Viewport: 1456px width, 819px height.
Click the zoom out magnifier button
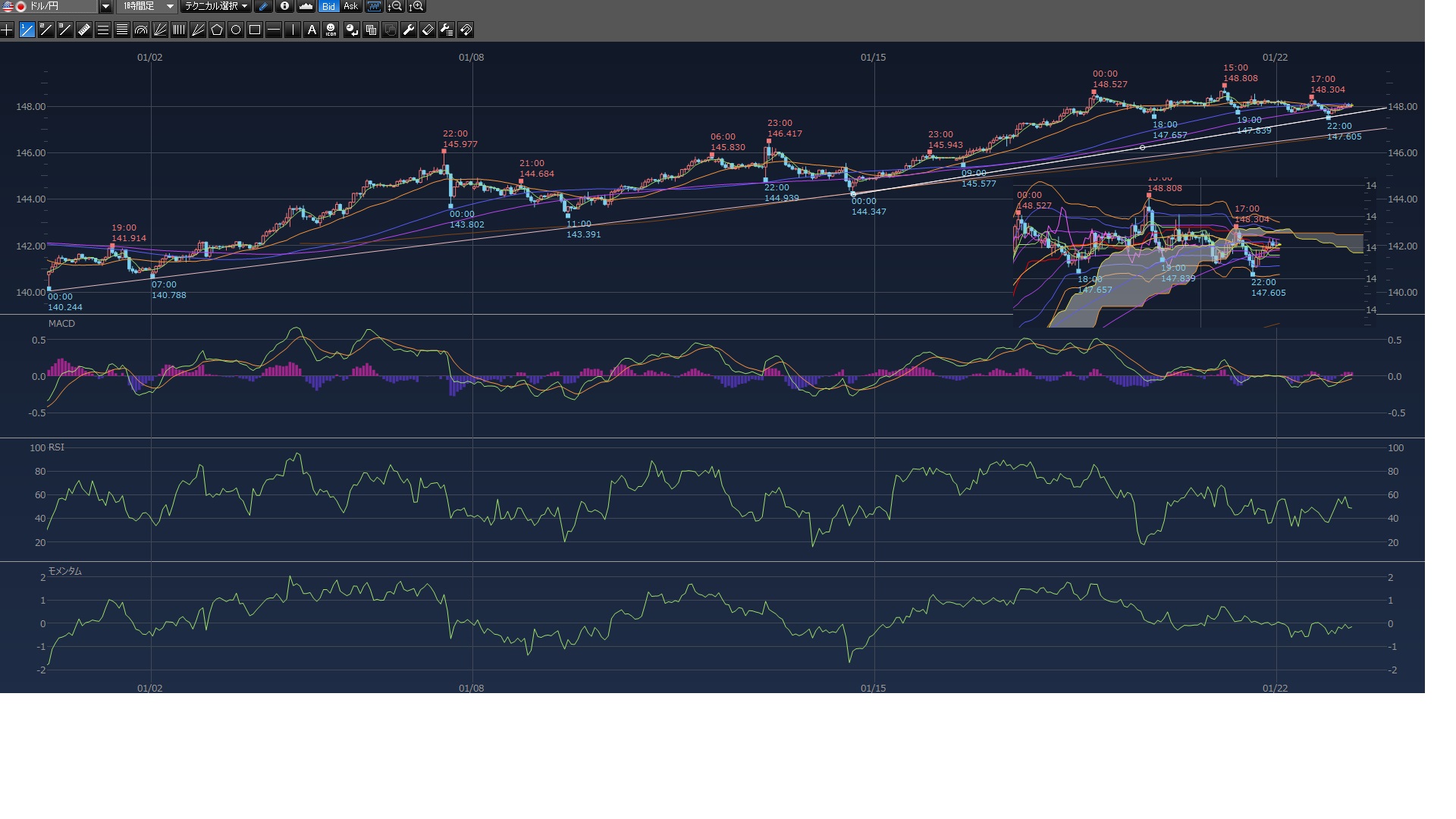coord(395,7)
